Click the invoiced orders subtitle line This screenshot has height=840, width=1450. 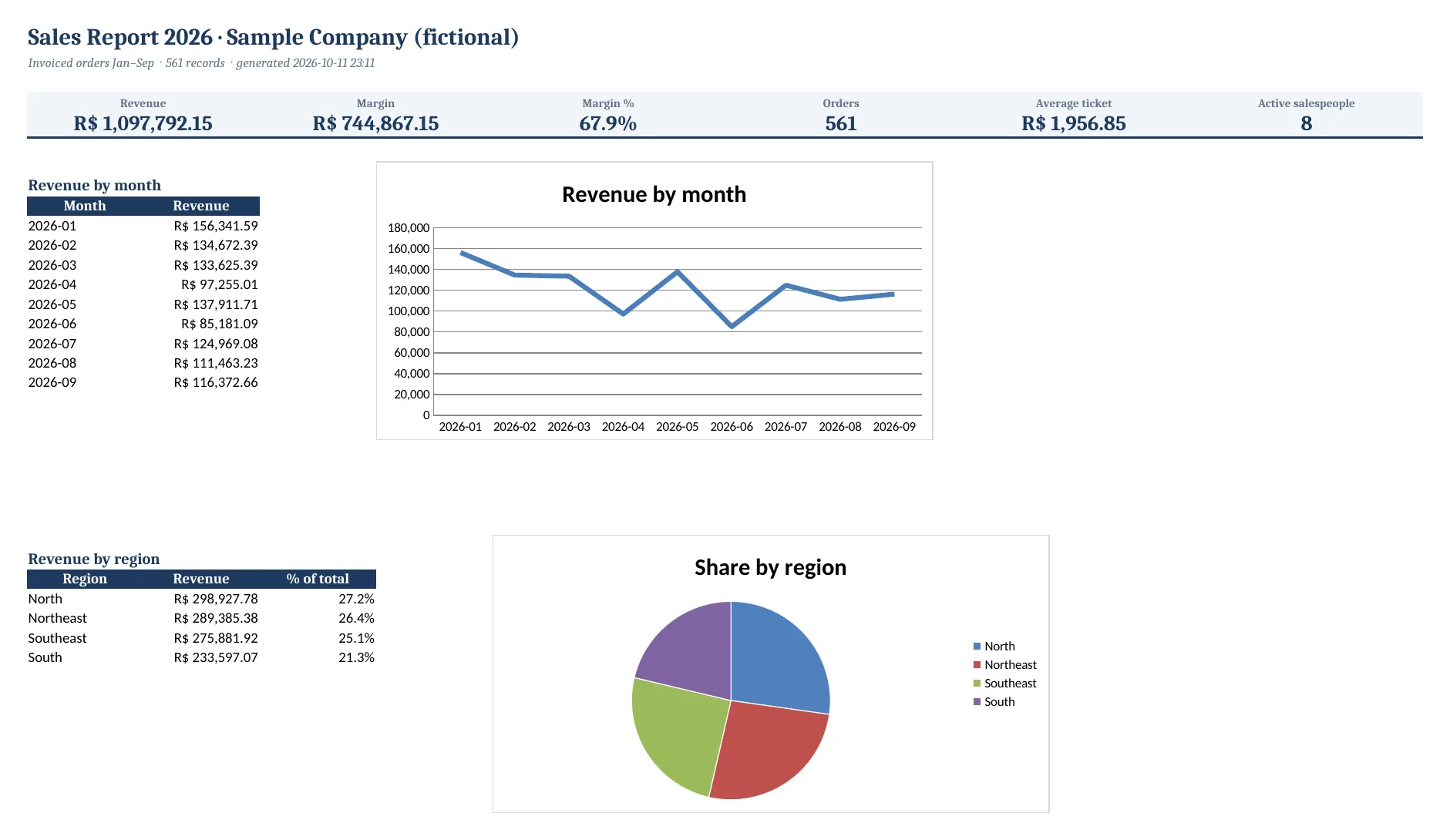coord(201,63)
